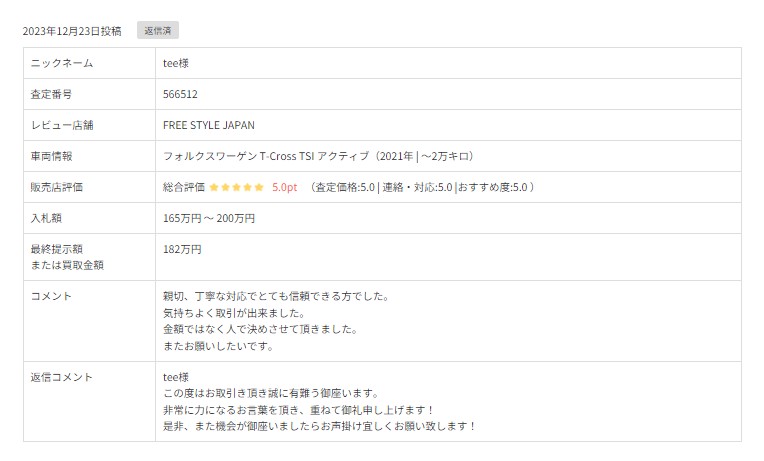Click the 最終提示額 または買取金額 label
Screen dimensions: 764x461
(67, 257)
